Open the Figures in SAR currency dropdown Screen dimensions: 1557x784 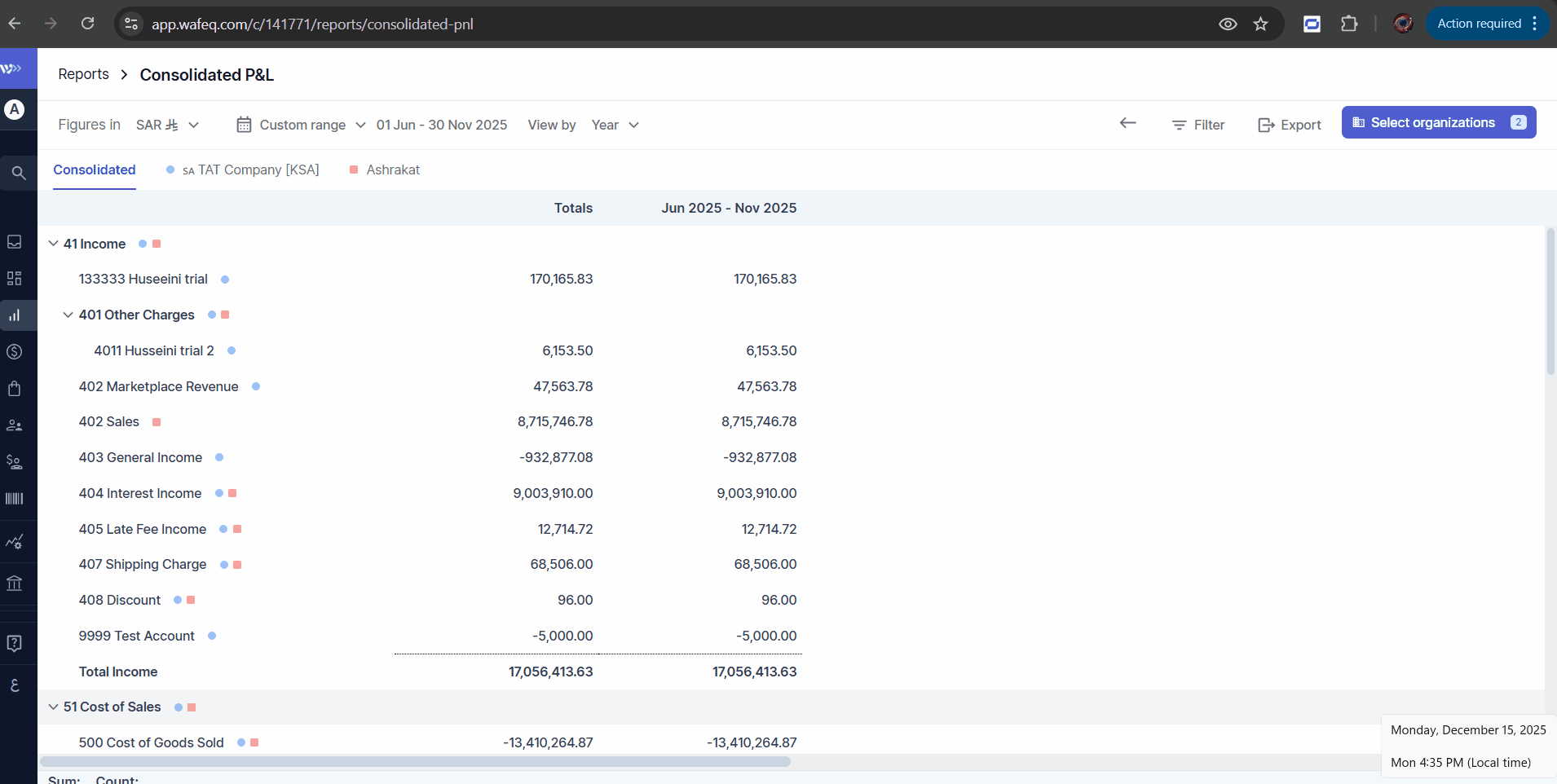(x=167, y=125)
